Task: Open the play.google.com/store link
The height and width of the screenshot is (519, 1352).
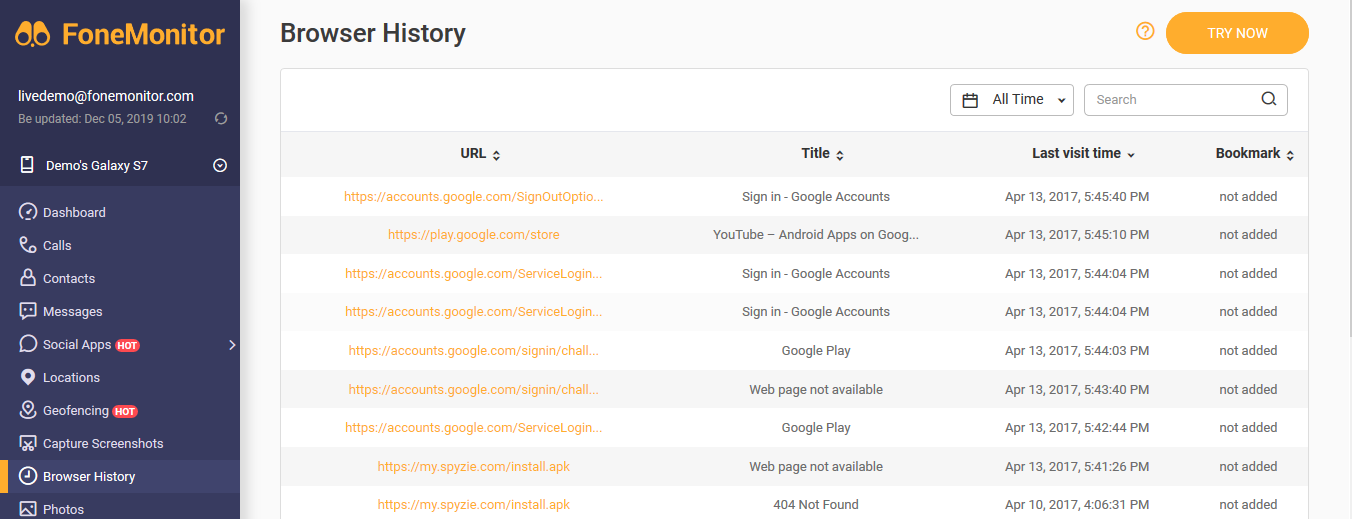Action: (x=474, y=235)
